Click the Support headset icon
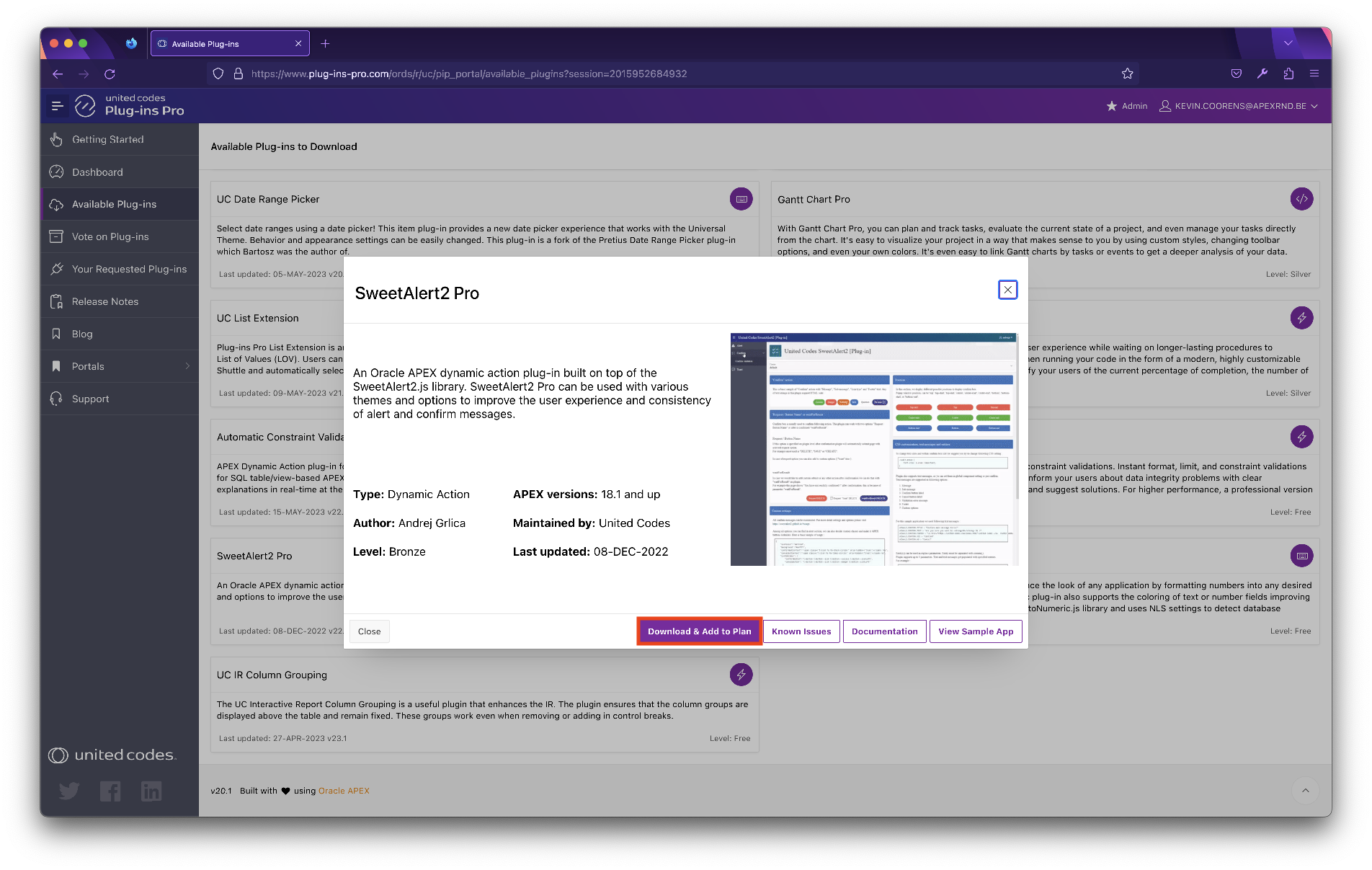This screenshot has height=870, width=1372. point(56,399)
